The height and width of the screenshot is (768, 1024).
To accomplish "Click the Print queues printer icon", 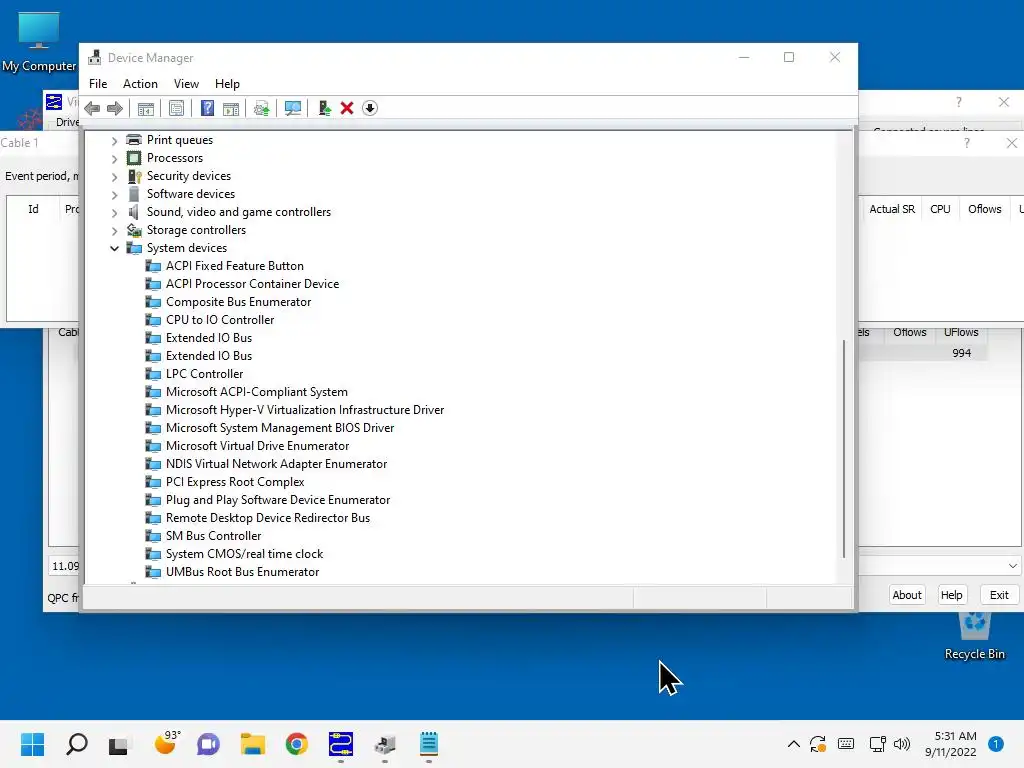I will 134,140.
